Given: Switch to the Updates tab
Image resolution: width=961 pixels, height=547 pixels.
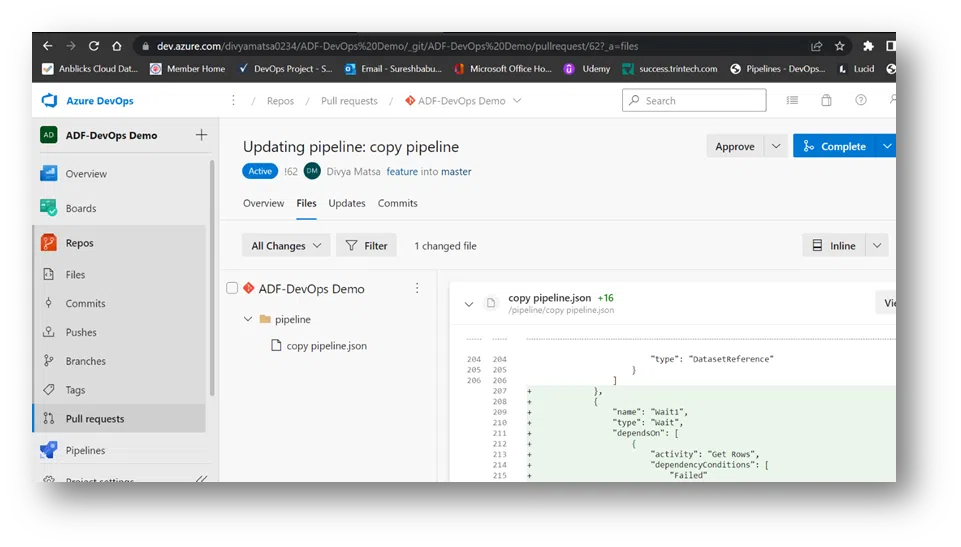Looking at the screenshot, I should tap(347, 203).
